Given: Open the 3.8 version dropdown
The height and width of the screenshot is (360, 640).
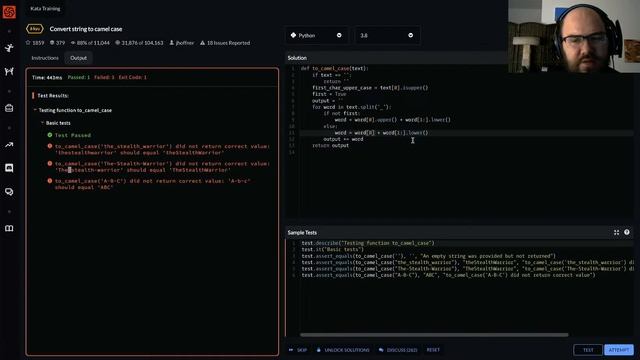Looking at the screenshot, I should click(x=387, y=36).
